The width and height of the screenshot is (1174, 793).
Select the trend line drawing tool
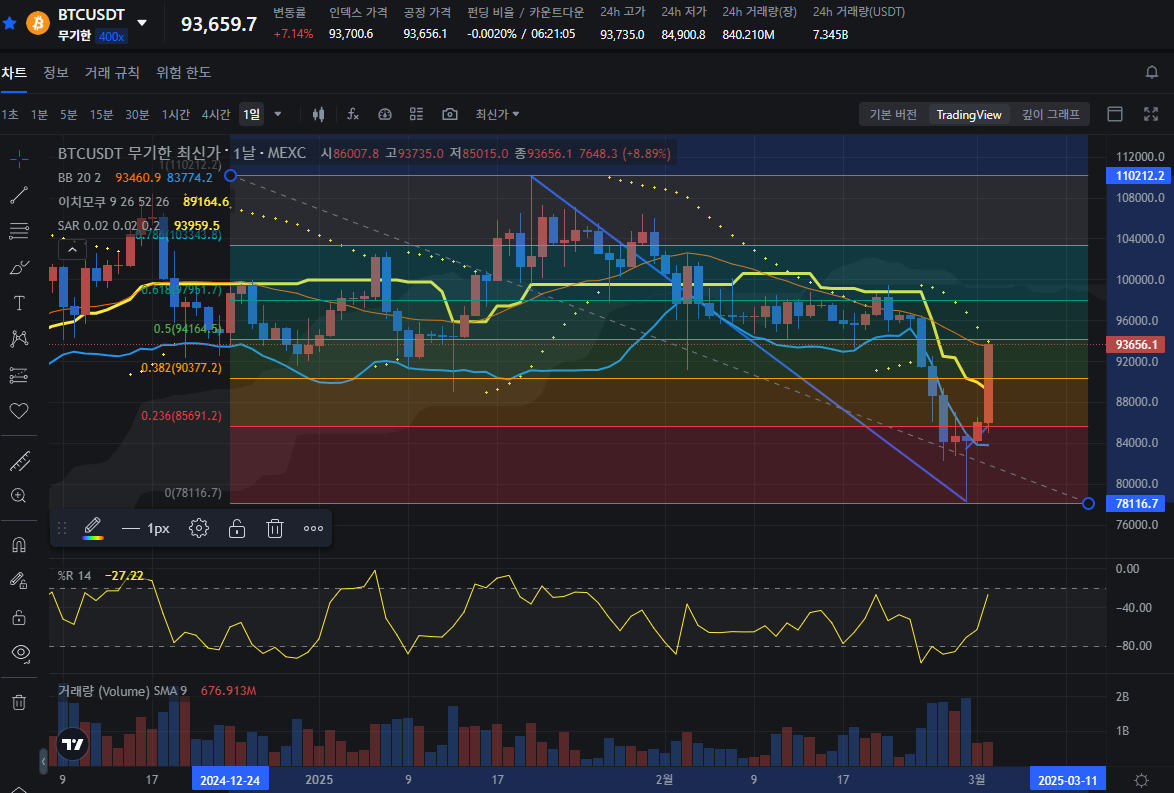pyautogui.click(x=19, y=195)
